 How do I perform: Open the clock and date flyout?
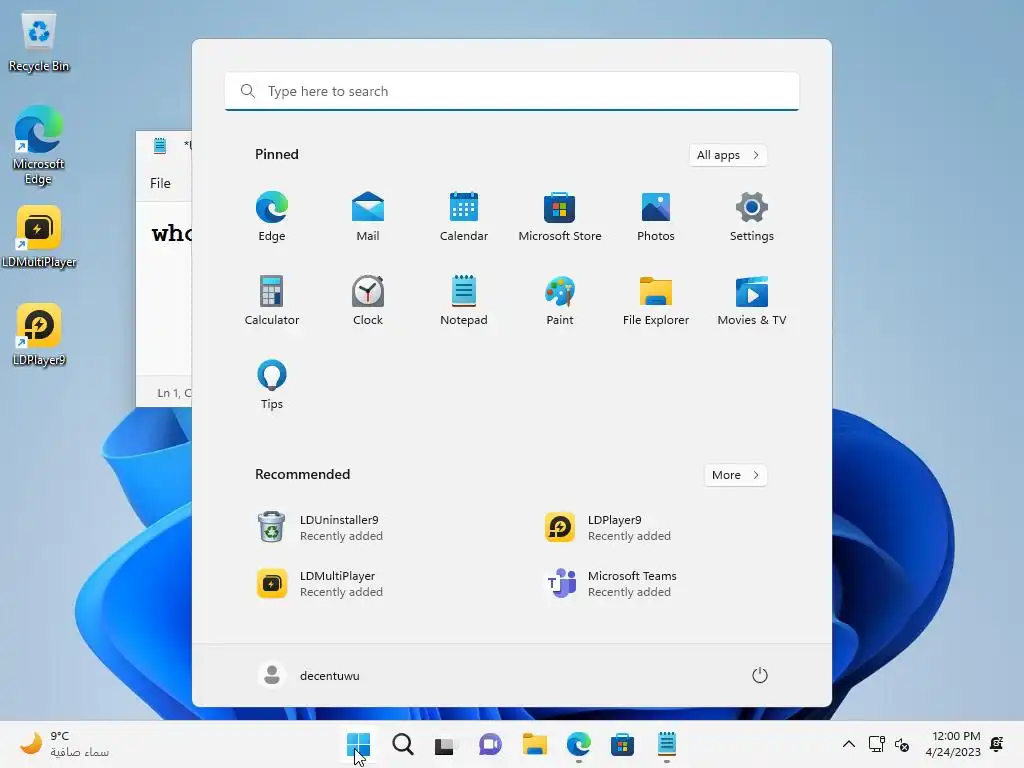(x=953, y=744)
